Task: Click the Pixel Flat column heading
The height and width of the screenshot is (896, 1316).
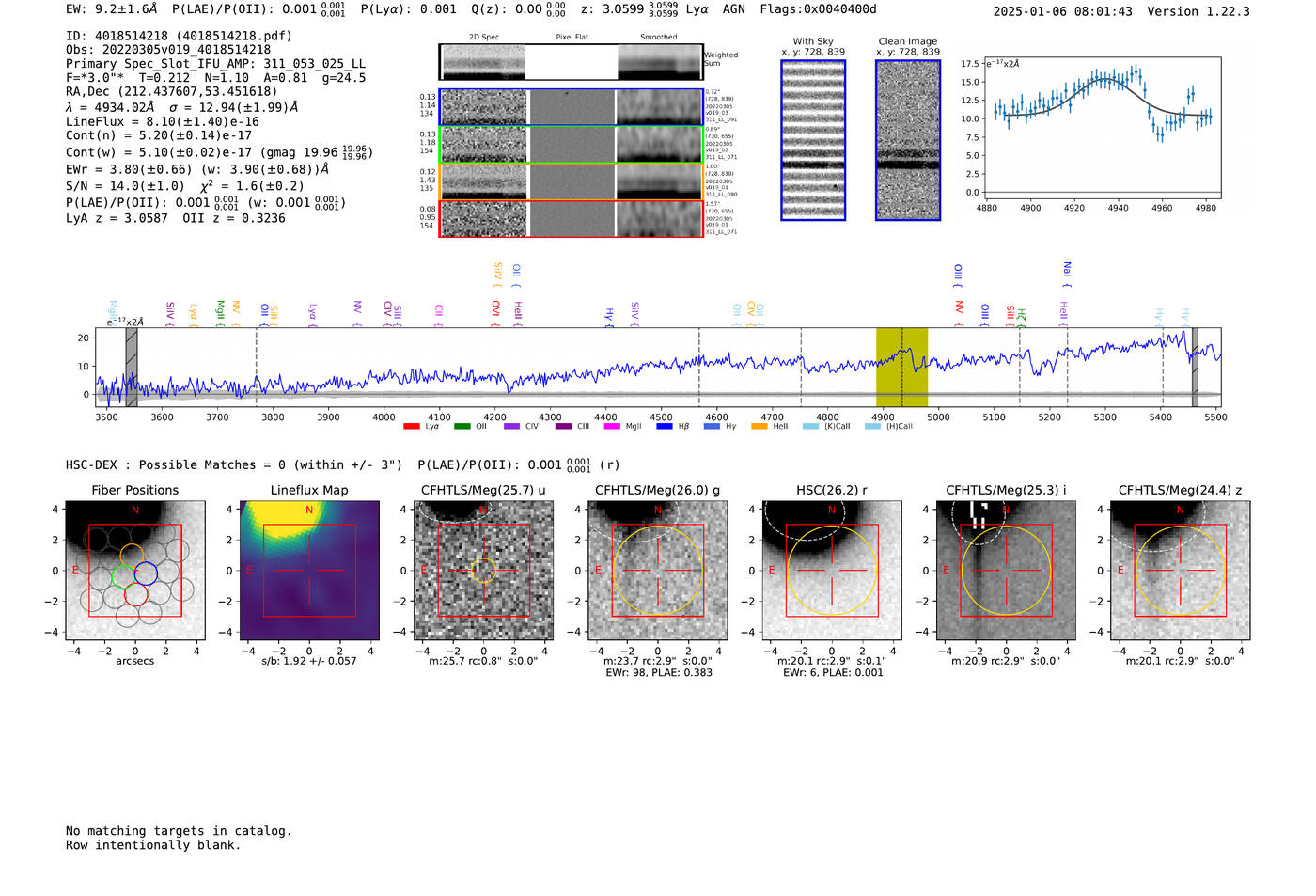Action: (x=572, y=37)
